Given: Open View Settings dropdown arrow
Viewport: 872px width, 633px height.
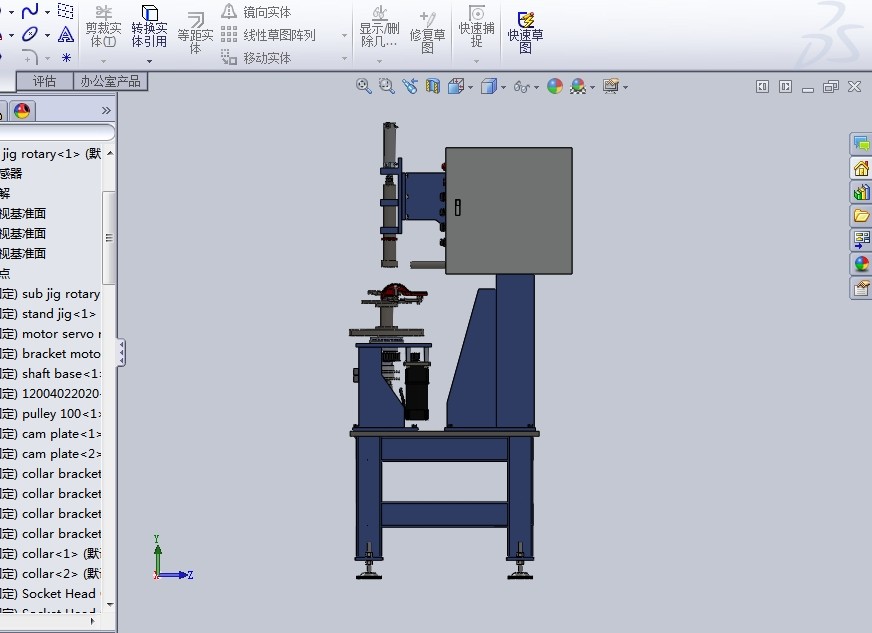Looking at the screenshot, I should pyautogui.click(x=626, y=87).
